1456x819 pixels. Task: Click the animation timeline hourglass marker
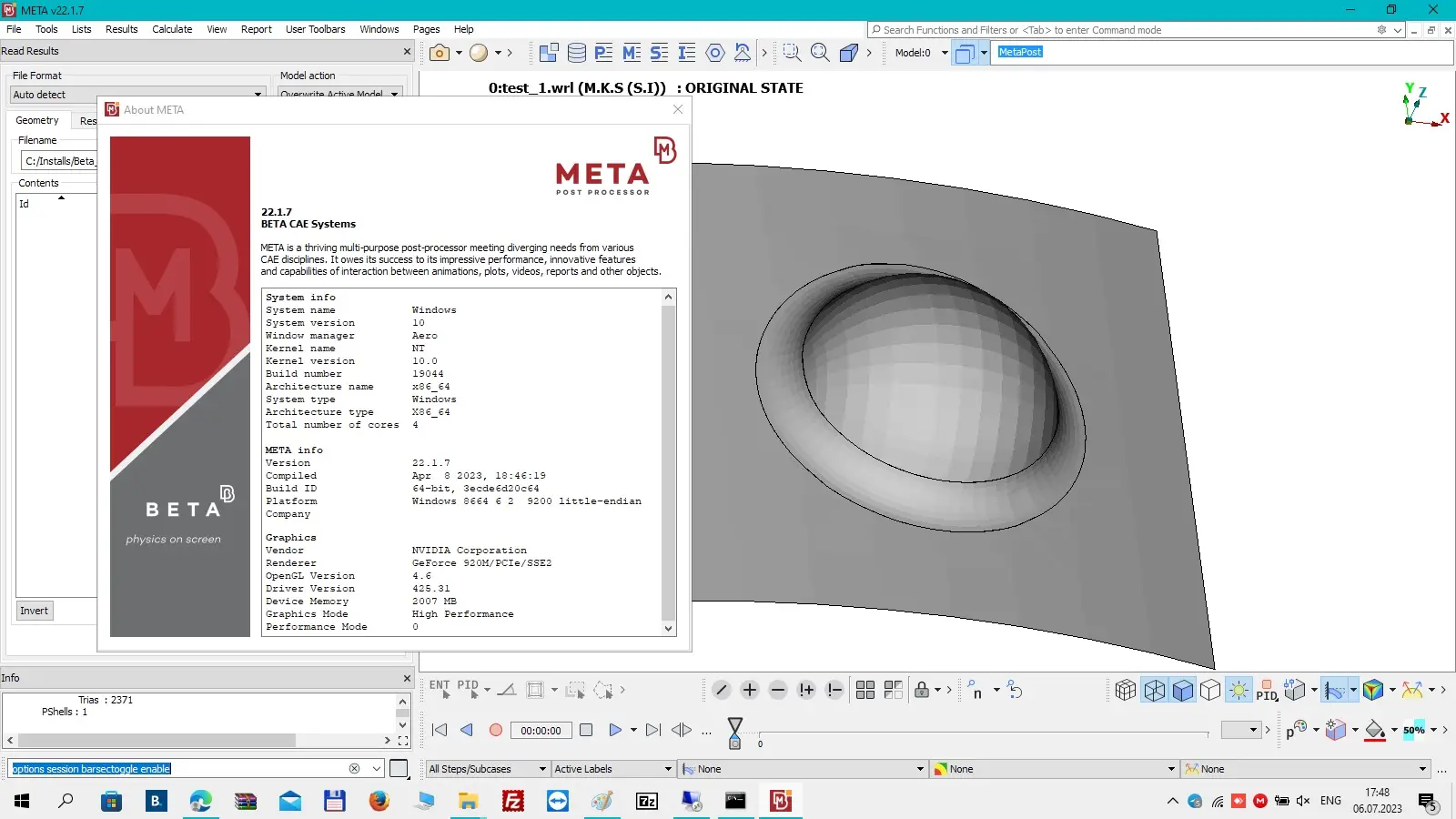point(735,733)
